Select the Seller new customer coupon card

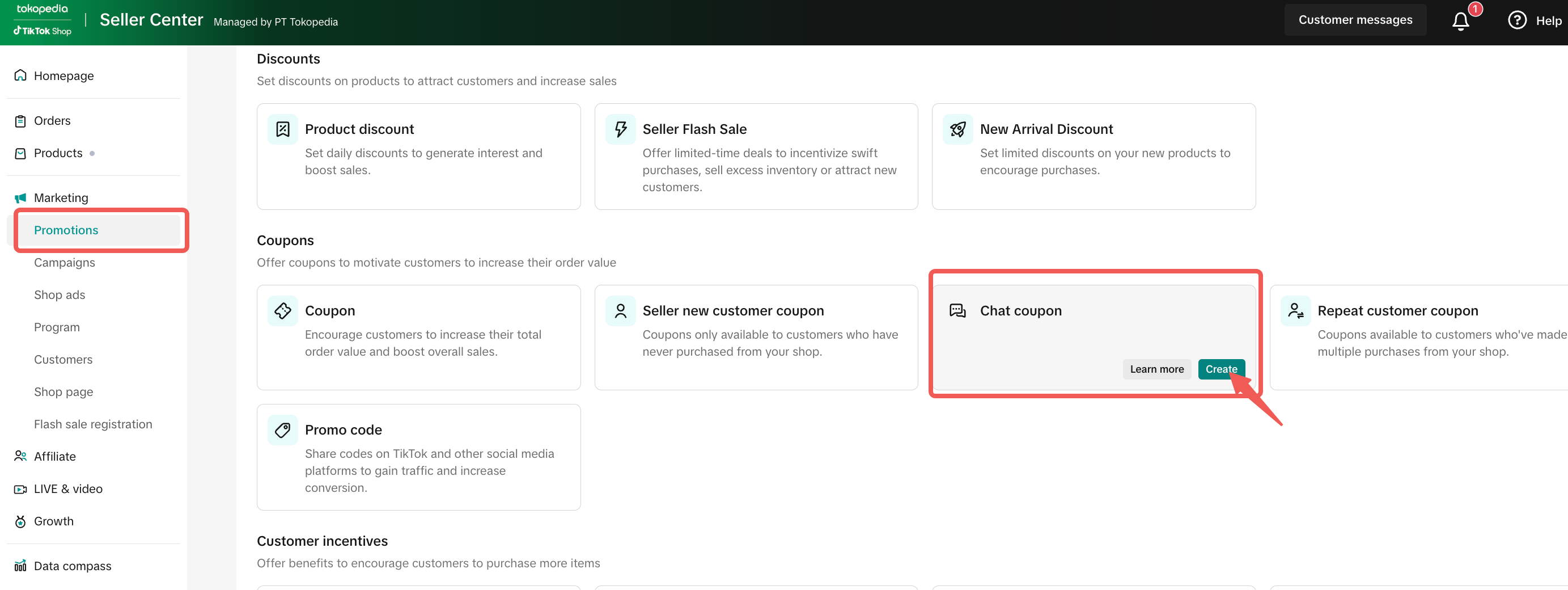click(x=756, y=337)
